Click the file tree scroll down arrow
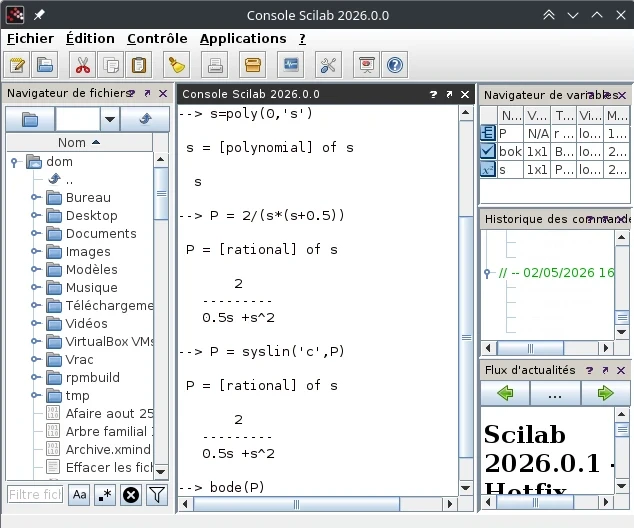This screenshot has width=634, height=528. click(x=161, y=471)
